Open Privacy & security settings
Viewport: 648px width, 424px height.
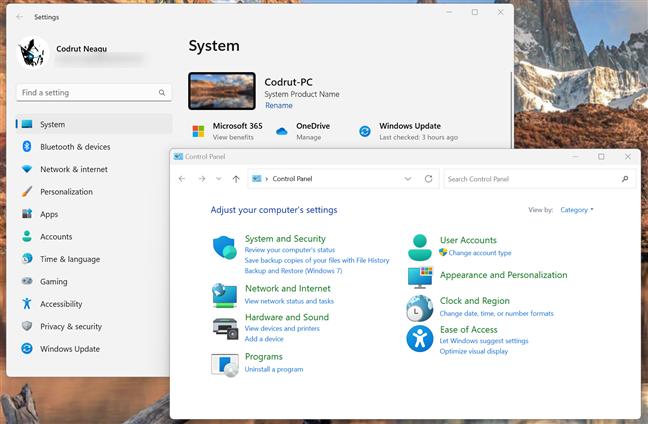(71, 326)
